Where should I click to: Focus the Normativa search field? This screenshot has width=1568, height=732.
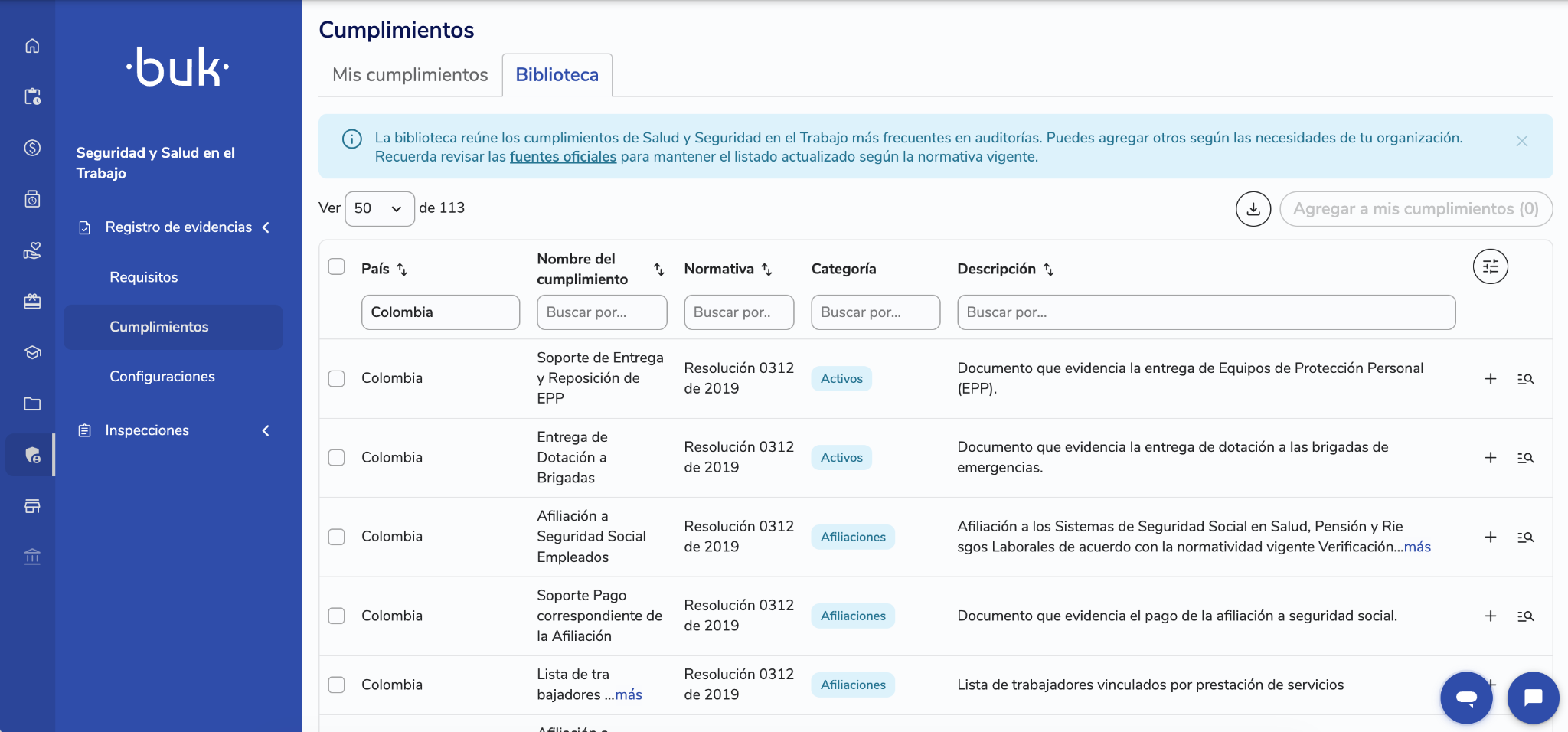tap(739, 312)
